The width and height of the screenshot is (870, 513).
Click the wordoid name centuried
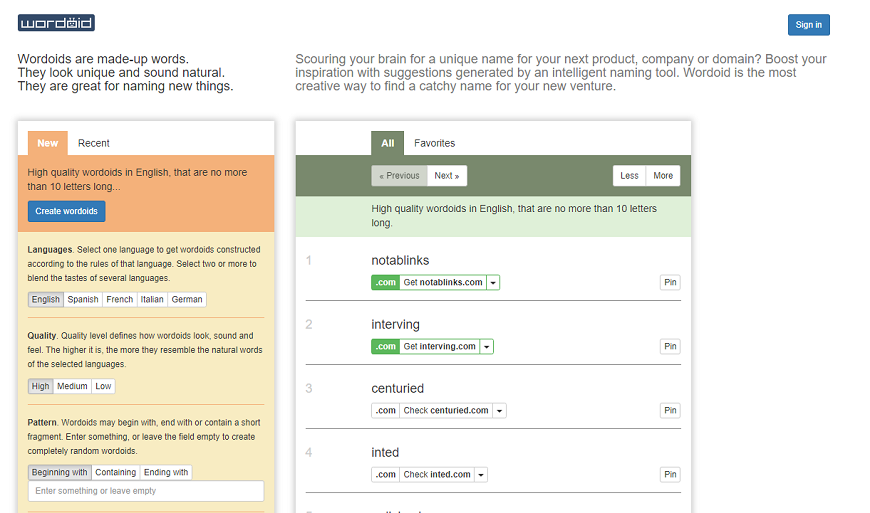tap(397, 389)
